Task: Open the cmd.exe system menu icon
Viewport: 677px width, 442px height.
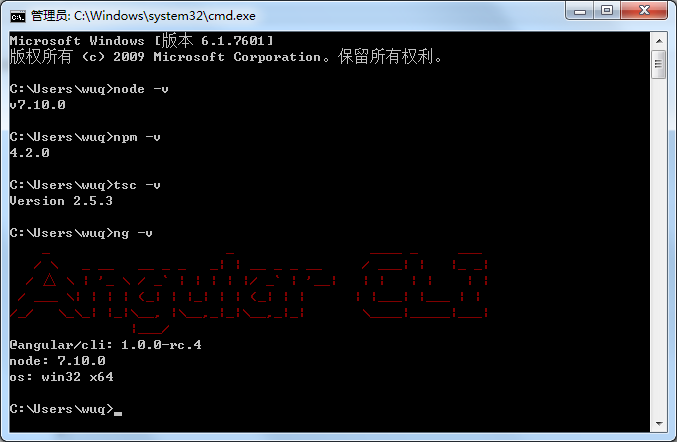Action: pyautogui.click(x=18, y=16)
